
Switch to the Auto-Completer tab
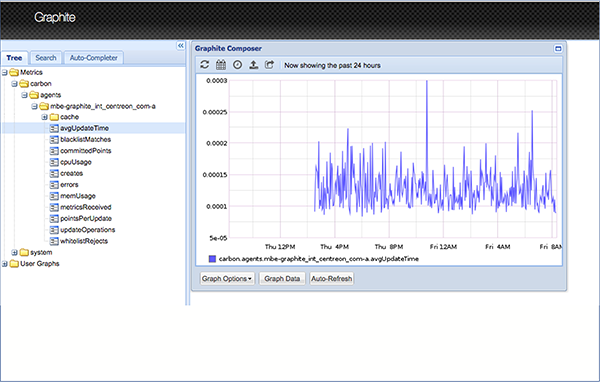click(93, 58)
